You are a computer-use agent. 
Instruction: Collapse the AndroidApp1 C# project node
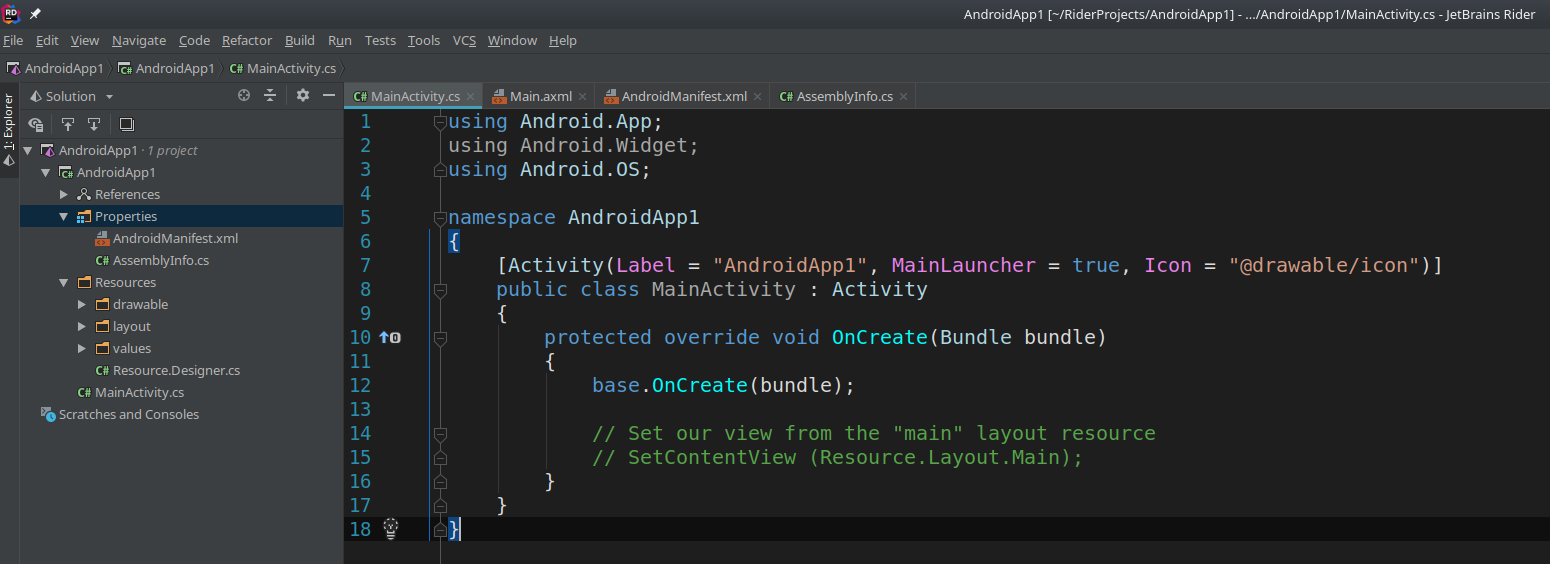coord(45,173)
